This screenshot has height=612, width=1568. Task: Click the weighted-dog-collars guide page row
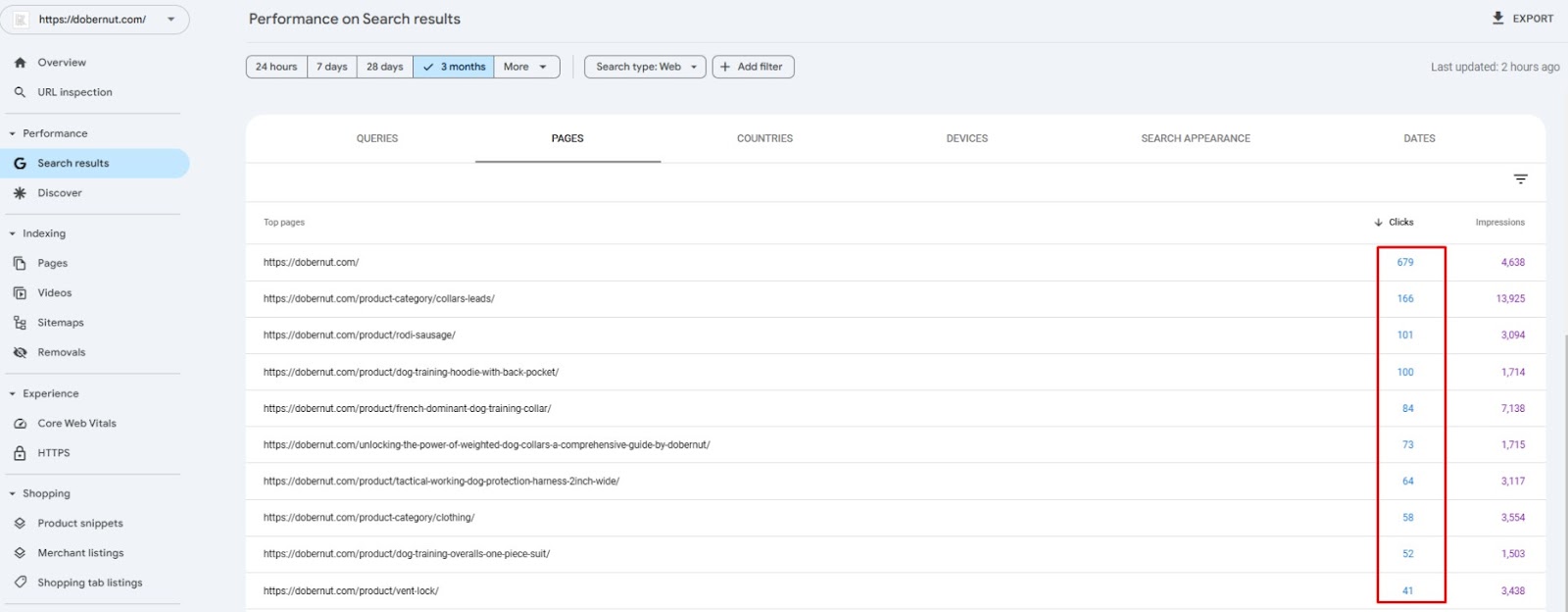coord(896,445)
